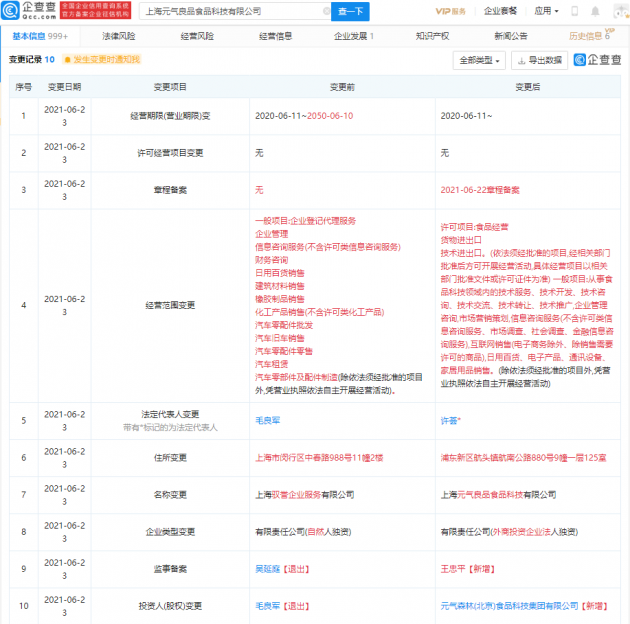Click the Qcc.com logo icon
Screen dimensions: 630x624
10,10
